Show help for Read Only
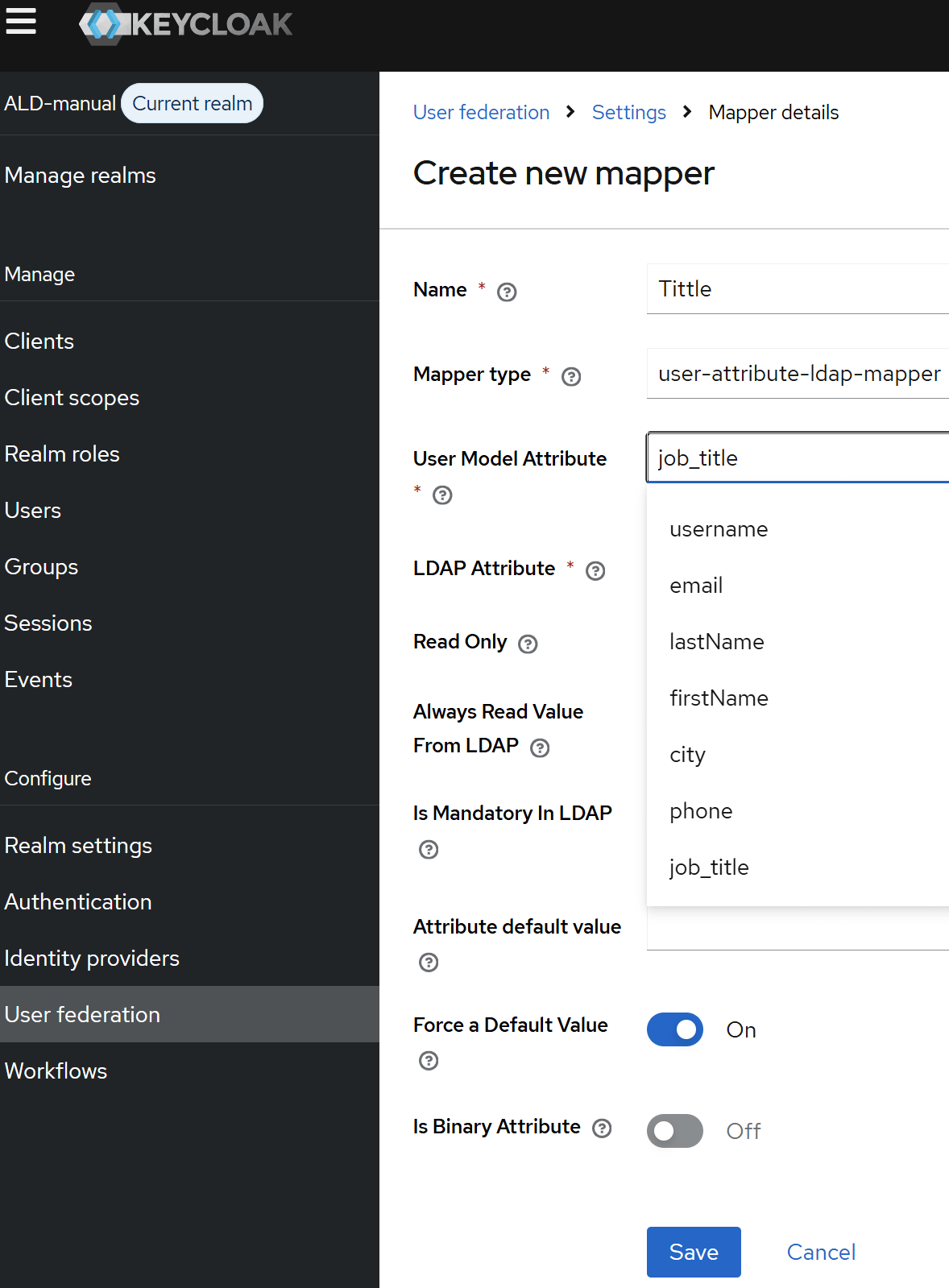Viewport: 949px width, 1288px height. (528, 644)
